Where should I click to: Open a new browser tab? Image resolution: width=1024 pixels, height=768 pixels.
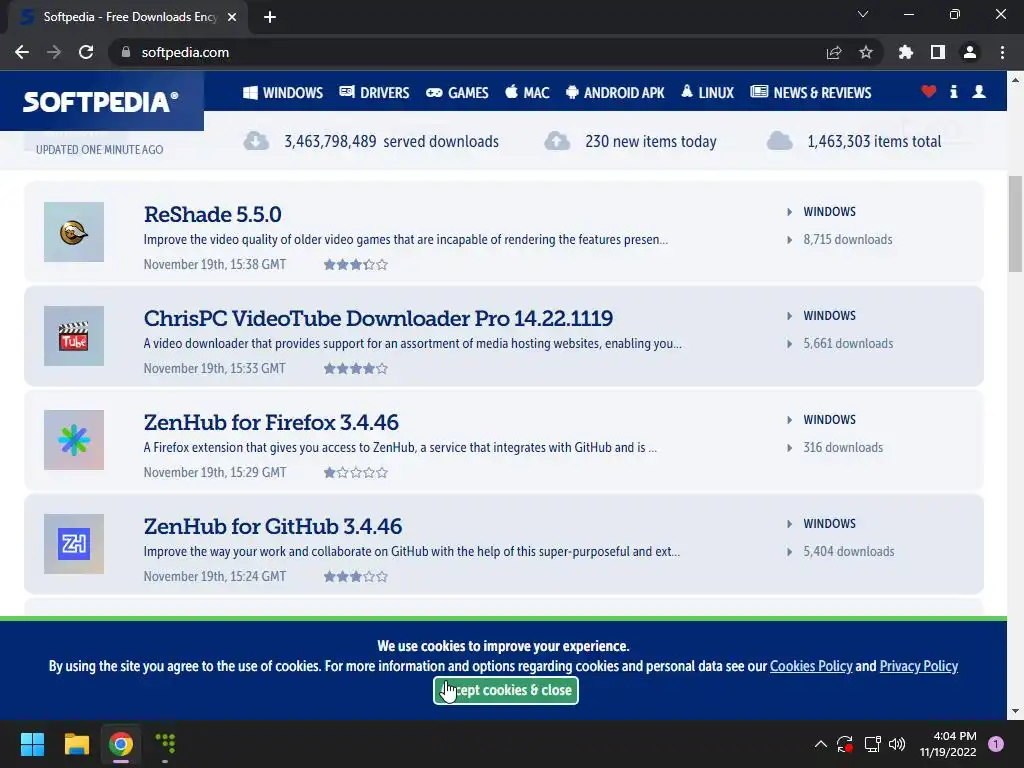coord(270,17)
